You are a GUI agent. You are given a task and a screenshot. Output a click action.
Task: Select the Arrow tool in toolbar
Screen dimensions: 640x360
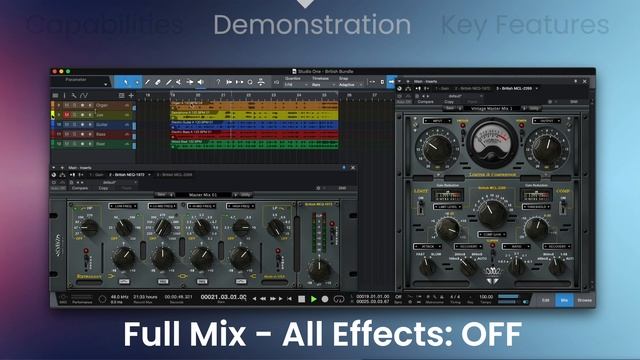pyautogui.click(x=126, y=82)
